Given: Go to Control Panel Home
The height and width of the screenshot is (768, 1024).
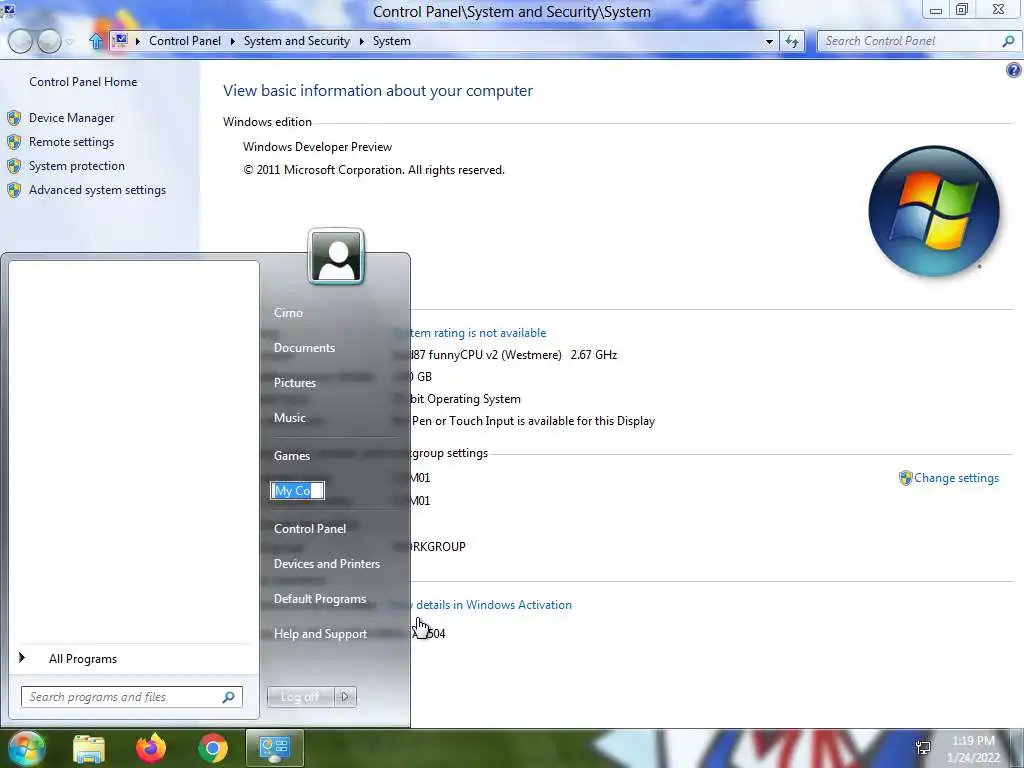Looking at the screenshot, I should [x=83, y=82].
